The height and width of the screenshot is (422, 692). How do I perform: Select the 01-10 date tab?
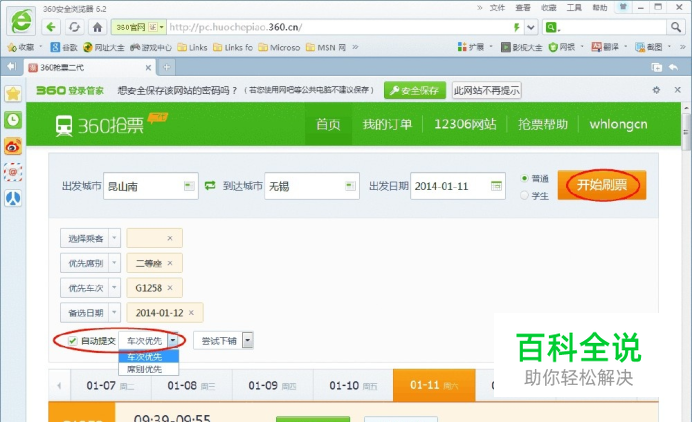pyautogui.click(x=353, y=385)
